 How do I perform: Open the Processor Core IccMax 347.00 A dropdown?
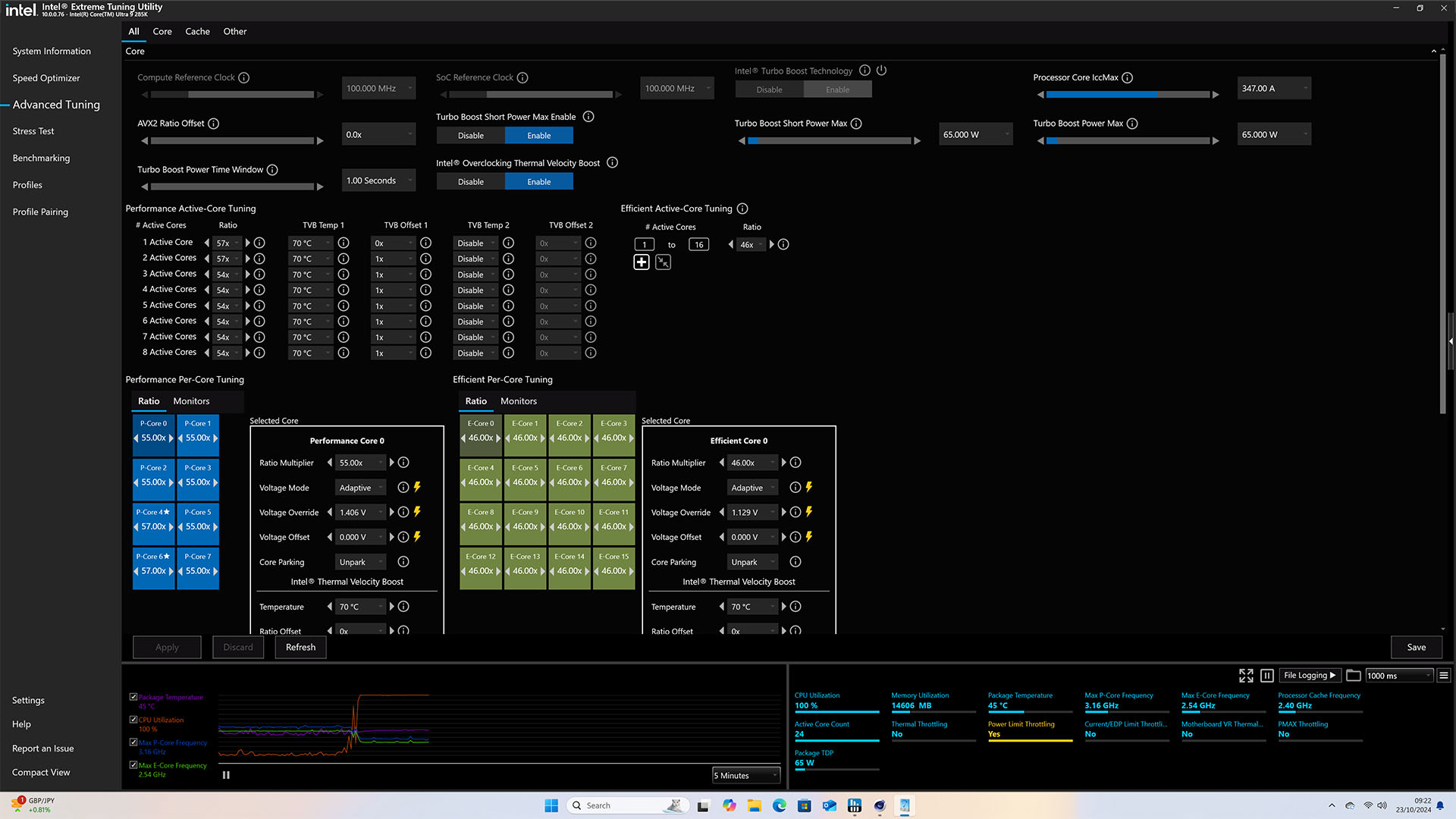(1274, 89)
